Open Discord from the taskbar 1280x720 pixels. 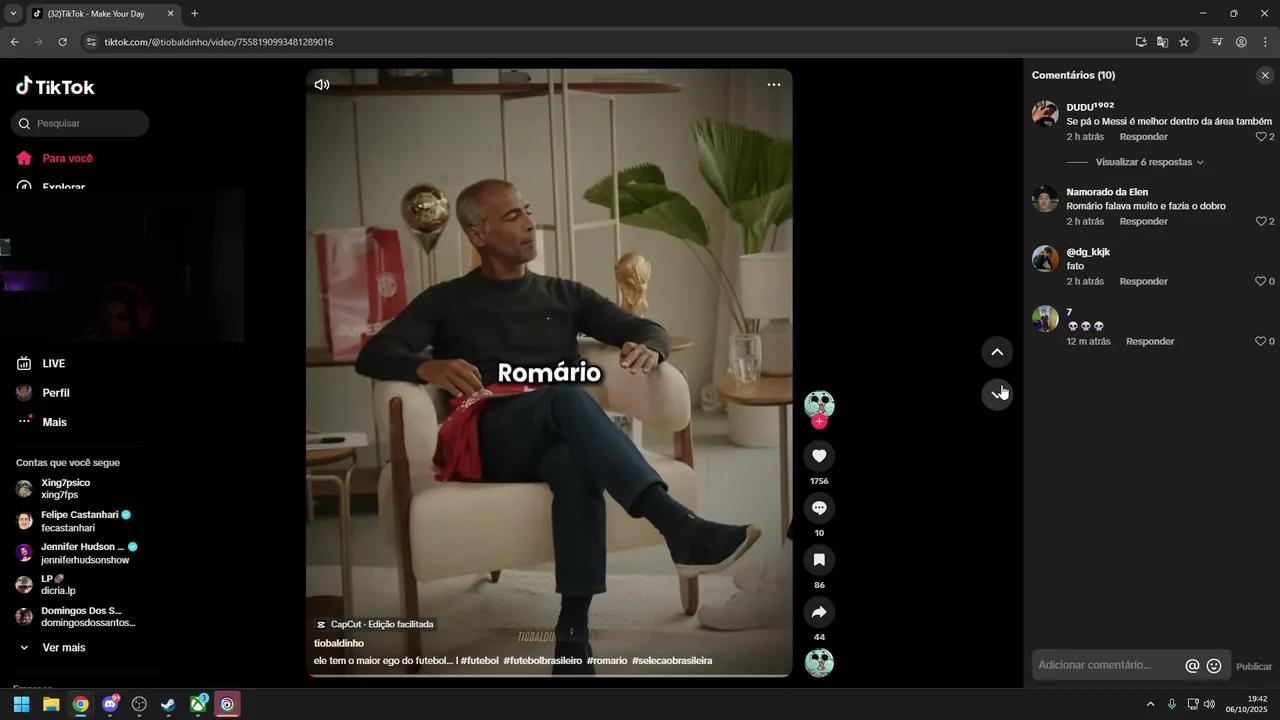110,704
